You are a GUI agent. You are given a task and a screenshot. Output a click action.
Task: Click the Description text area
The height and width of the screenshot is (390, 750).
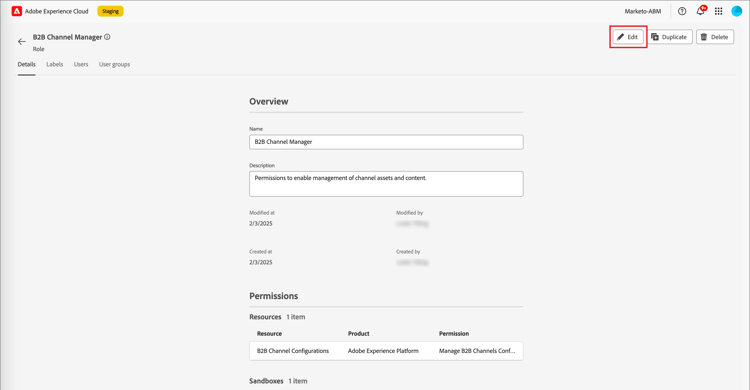click(386, 184)
